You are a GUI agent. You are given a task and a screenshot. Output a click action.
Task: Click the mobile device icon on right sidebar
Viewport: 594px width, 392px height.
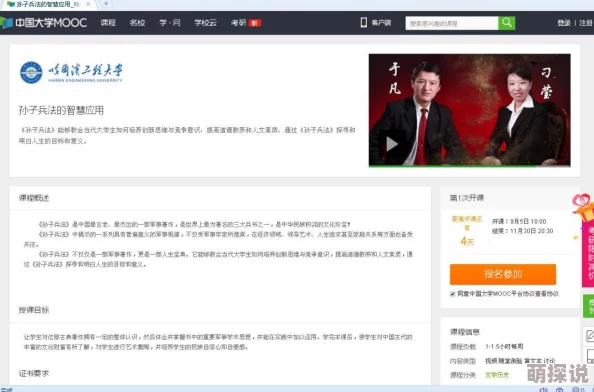589,356
